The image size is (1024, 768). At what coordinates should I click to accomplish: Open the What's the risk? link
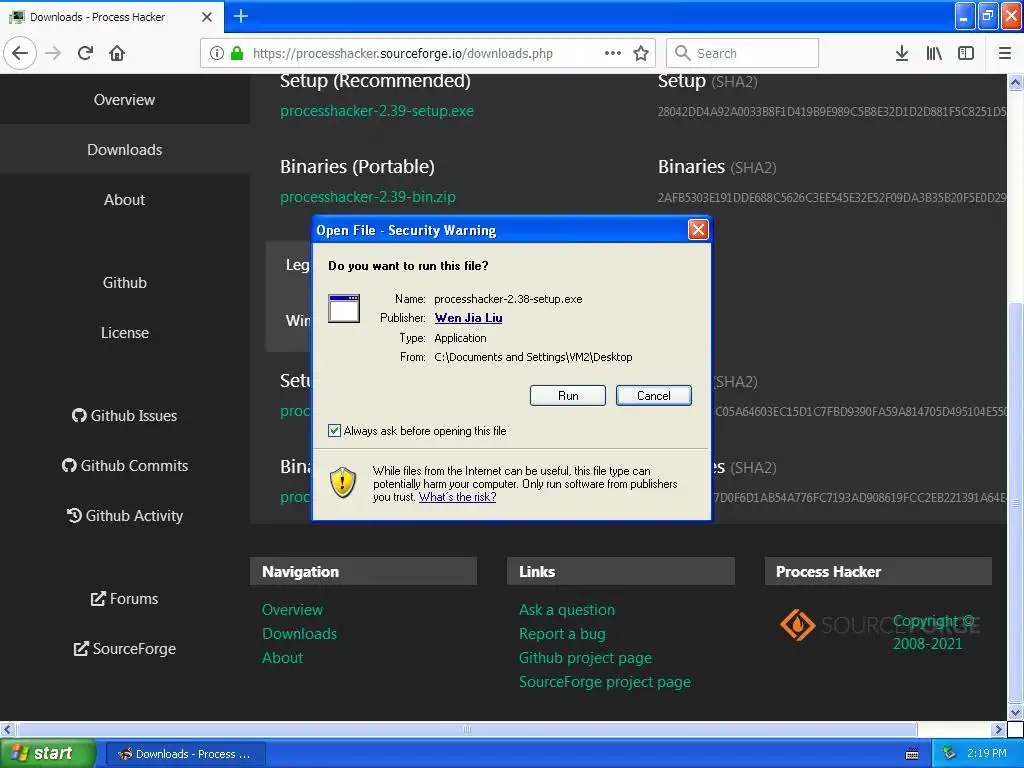click(x=457, y=497)
